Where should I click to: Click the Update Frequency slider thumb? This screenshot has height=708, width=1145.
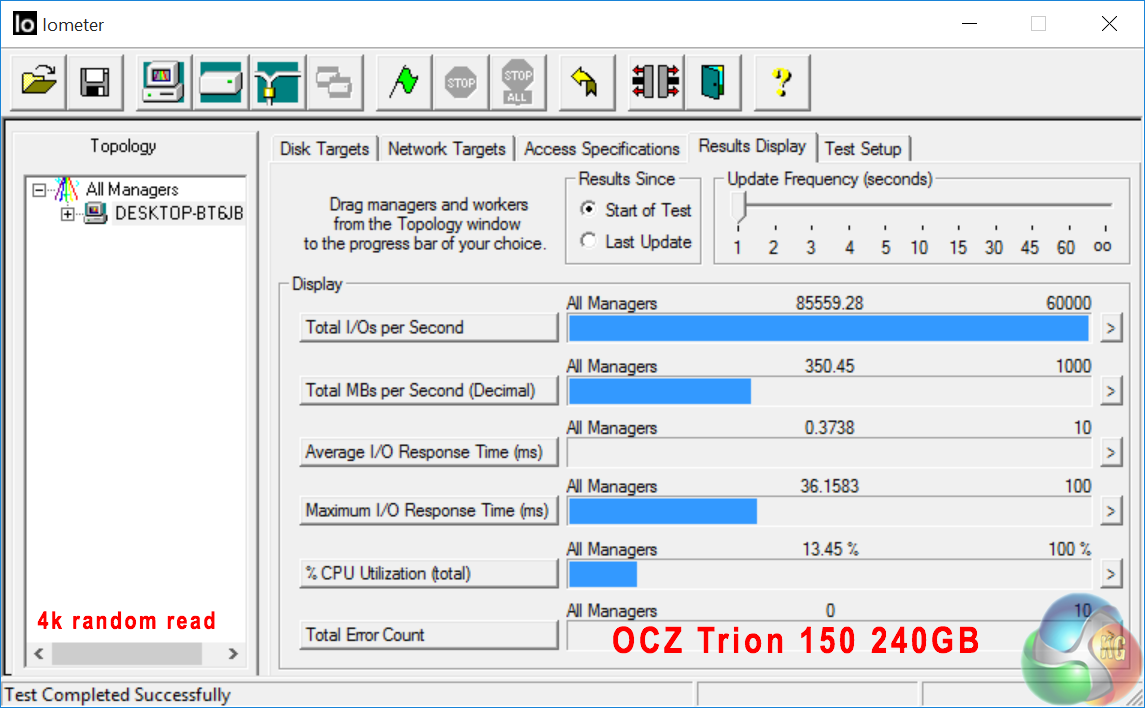coord(738,207)
